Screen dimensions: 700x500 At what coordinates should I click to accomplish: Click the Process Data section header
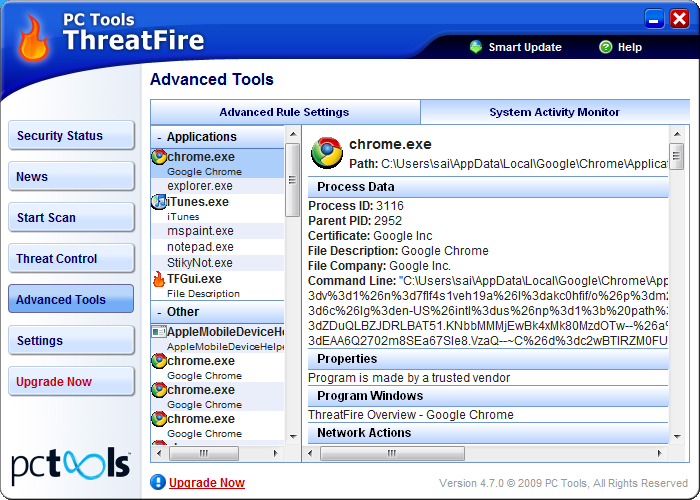click(x=488, y=187)
